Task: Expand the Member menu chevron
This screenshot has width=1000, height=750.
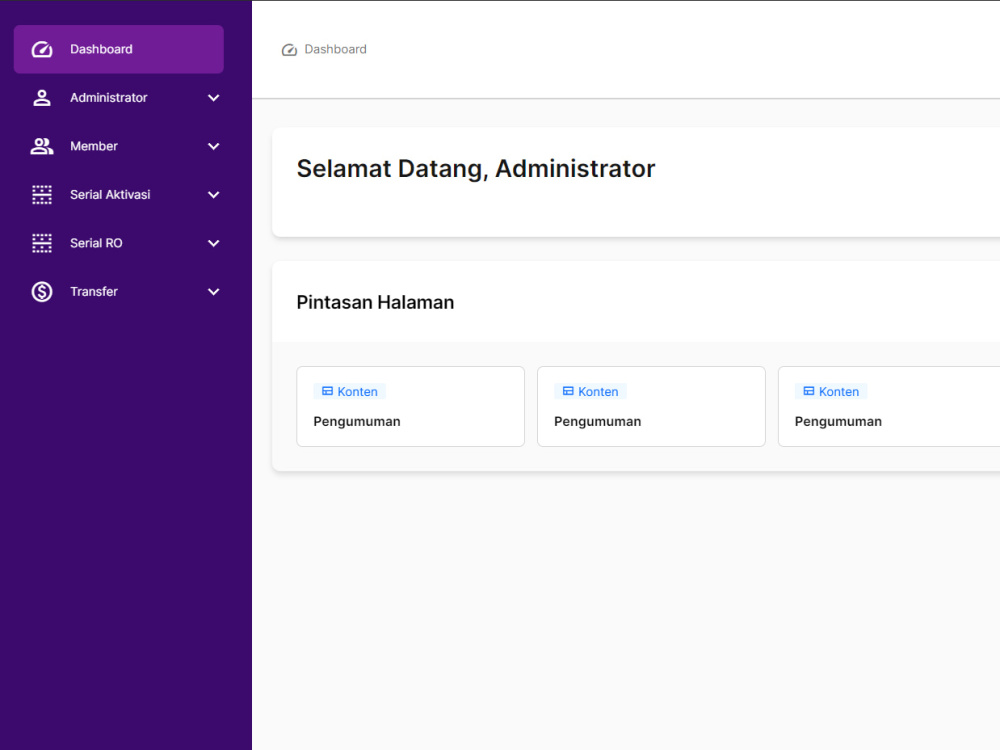Action: (214, 146)
